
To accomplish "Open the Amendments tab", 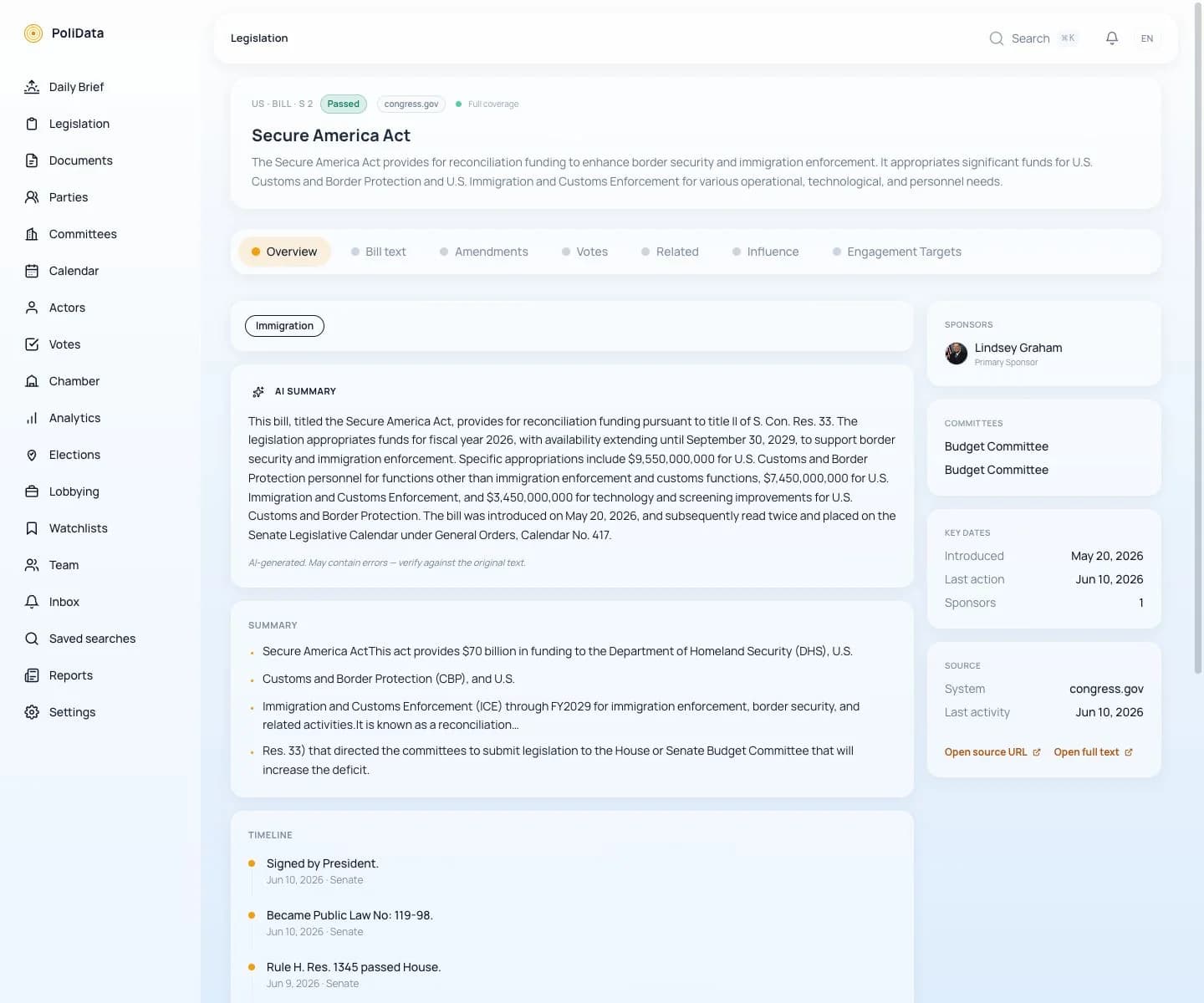I will [x=484, y=252].
